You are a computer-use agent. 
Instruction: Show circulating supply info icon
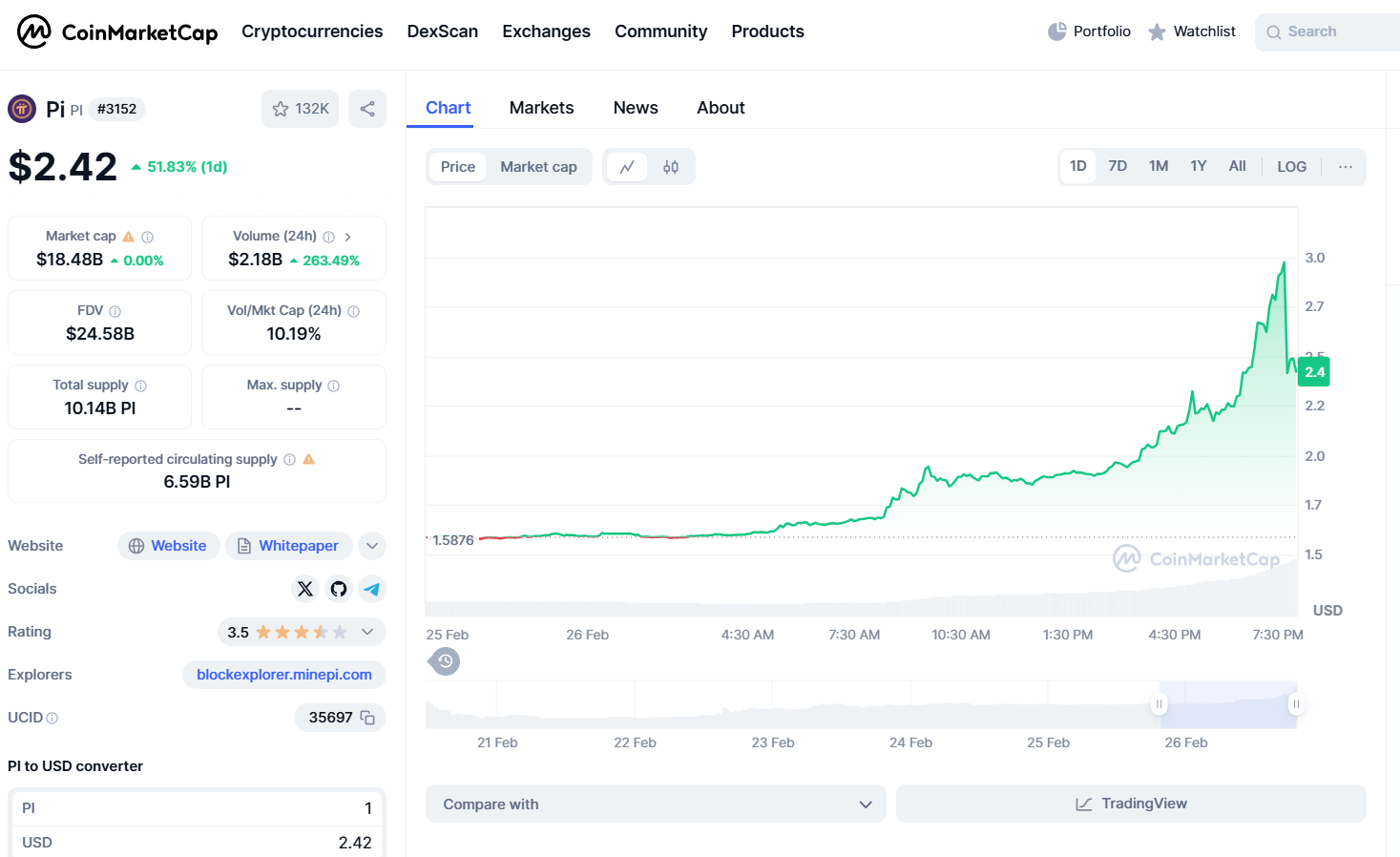[x=289, y=460]
